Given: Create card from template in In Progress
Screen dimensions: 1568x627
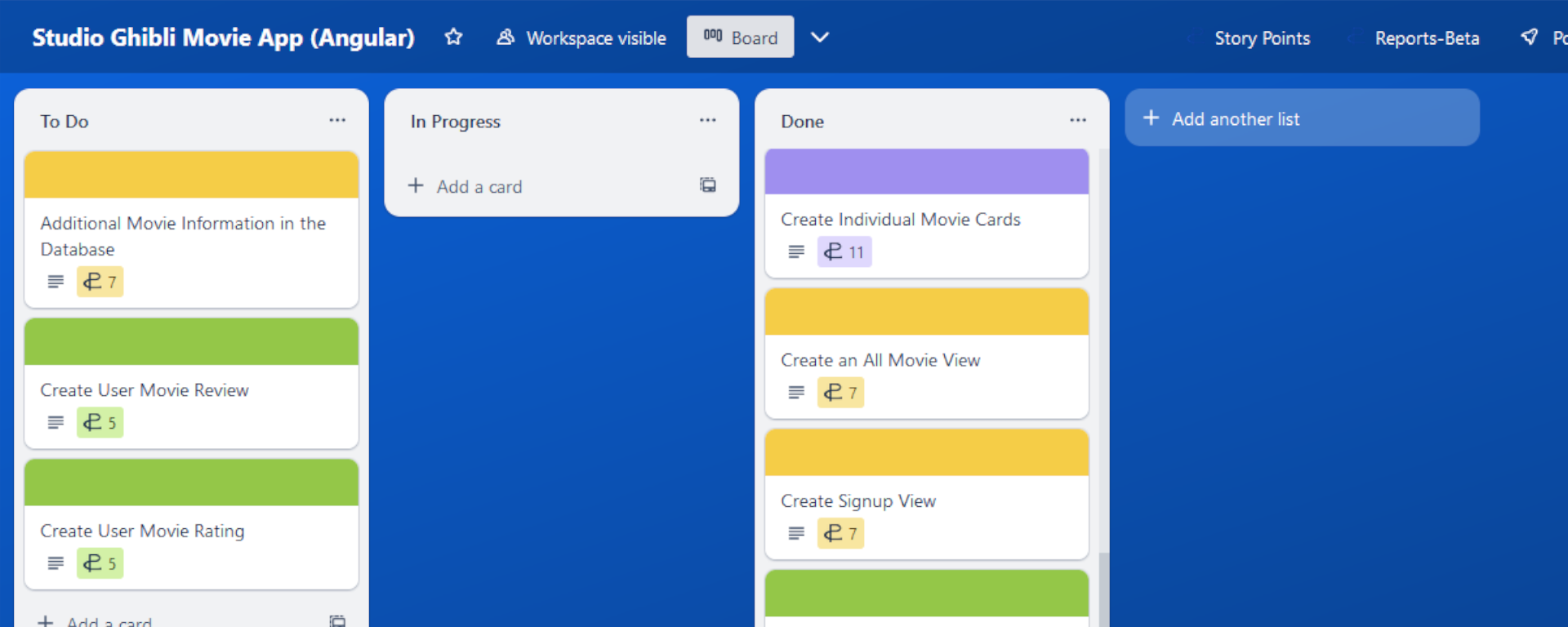Looking at the screenshot, I should click(x=708, y=185).
